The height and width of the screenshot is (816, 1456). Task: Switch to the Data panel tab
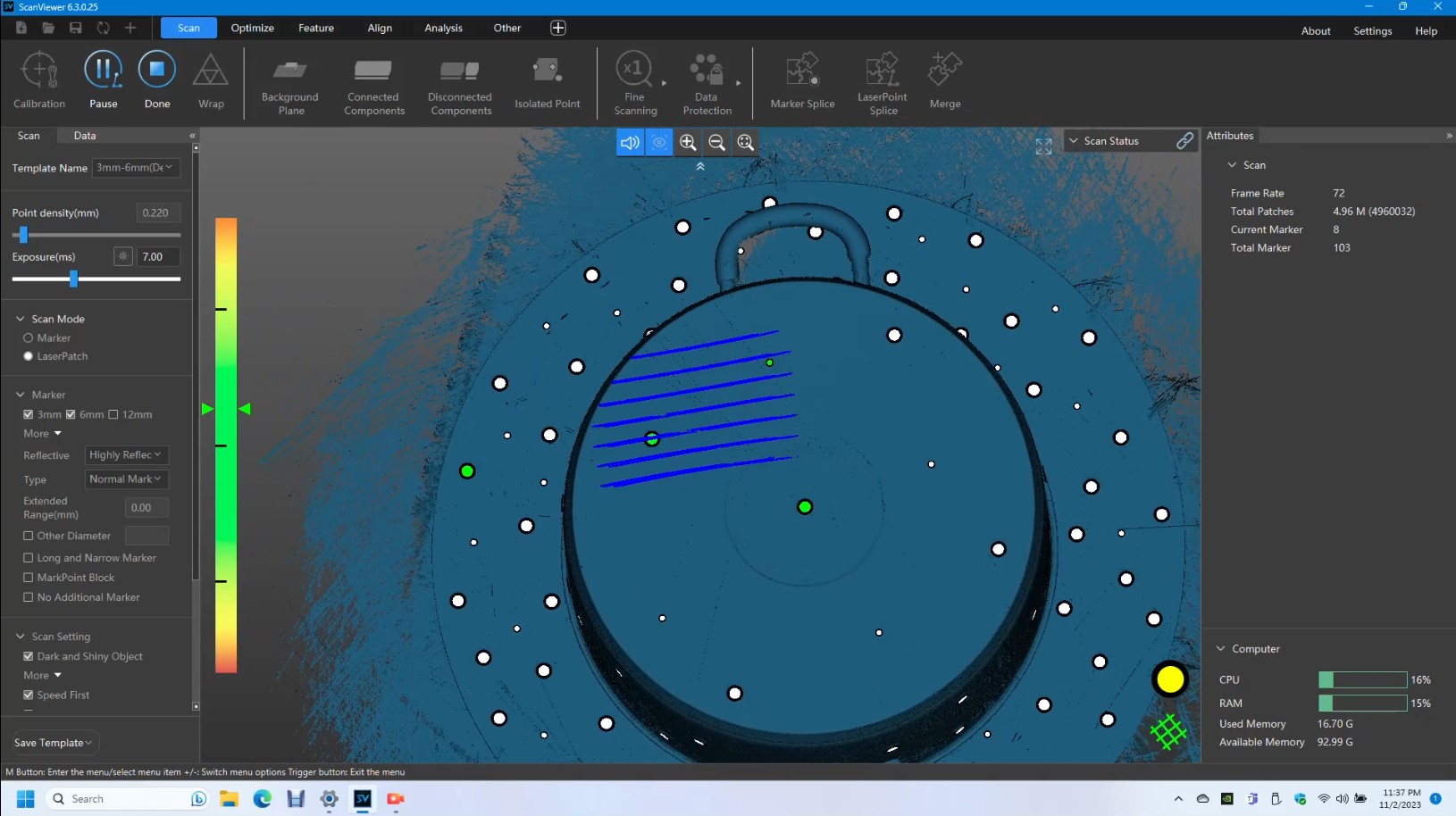[85, 136]
